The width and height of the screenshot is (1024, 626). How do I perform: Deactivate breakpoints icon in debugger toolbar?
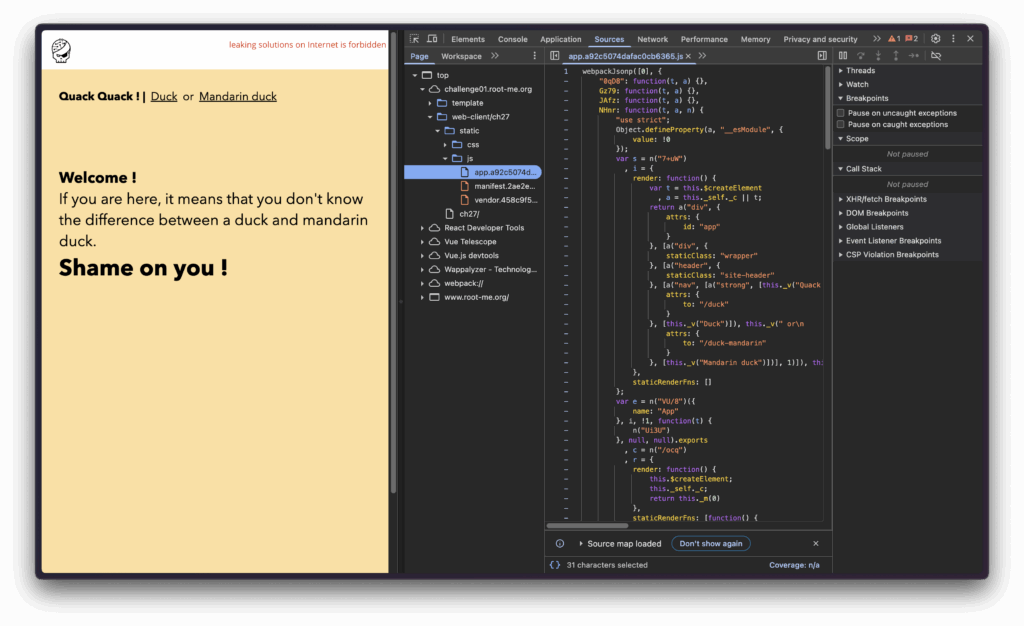click(x=936, y=56)
